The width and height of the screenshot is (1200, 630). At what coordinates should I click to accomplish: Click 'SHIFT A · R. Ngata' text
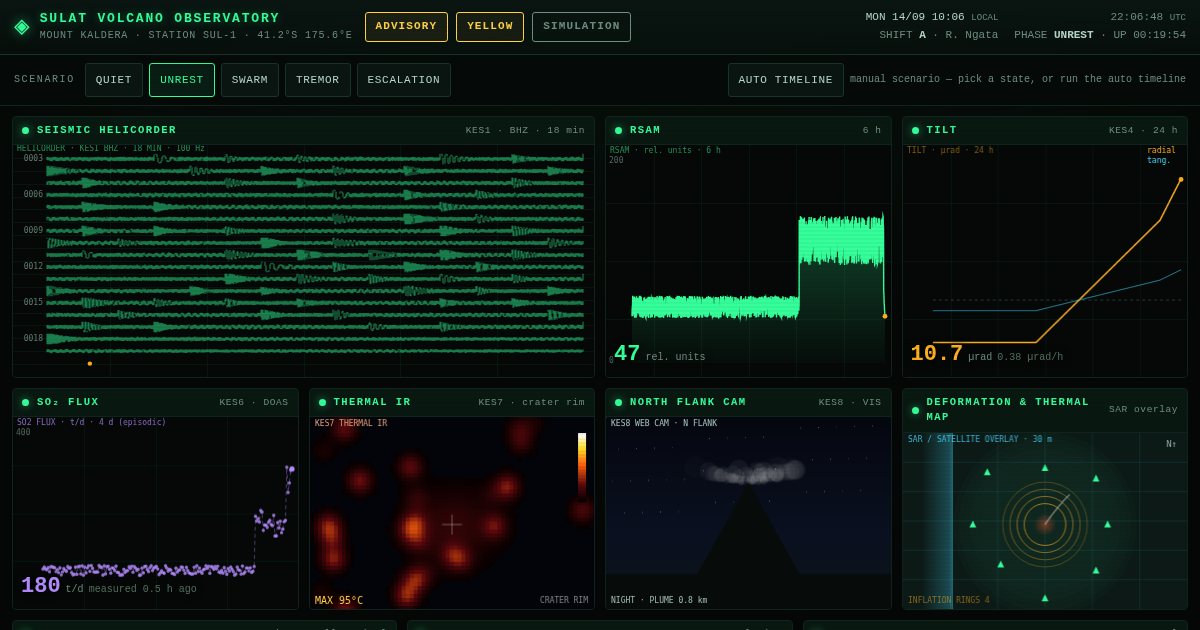click(x=938, y=35)
